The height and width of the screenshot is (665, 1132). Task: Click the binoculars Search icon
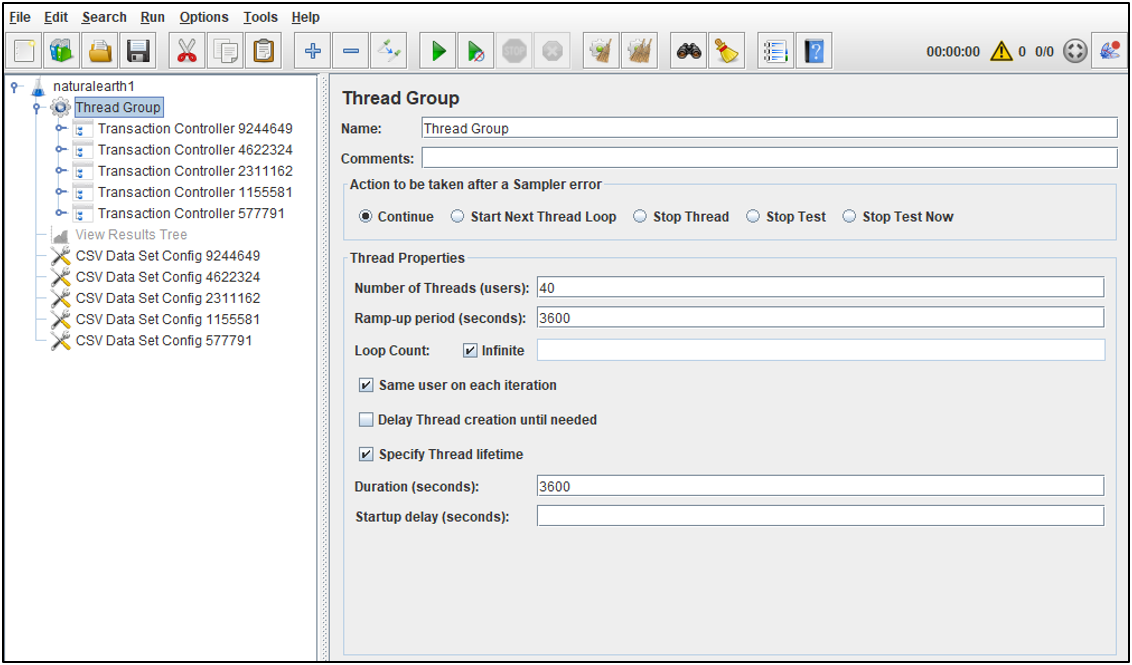[689, 51]
